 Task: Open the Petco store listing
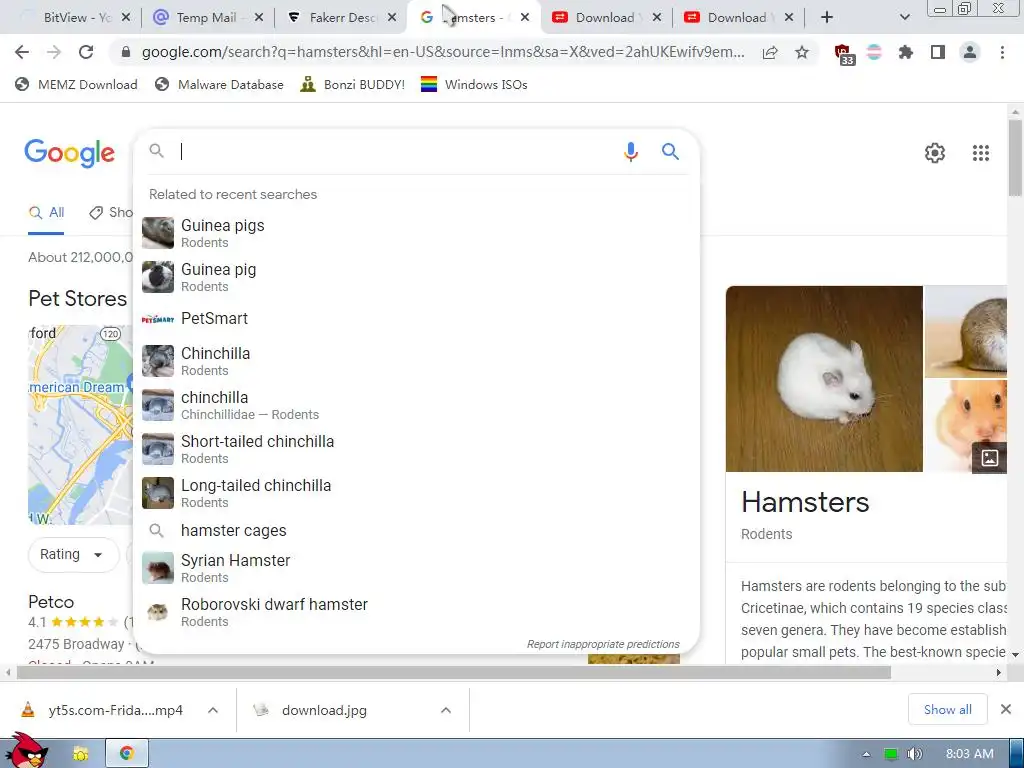(x=51, y=602)
